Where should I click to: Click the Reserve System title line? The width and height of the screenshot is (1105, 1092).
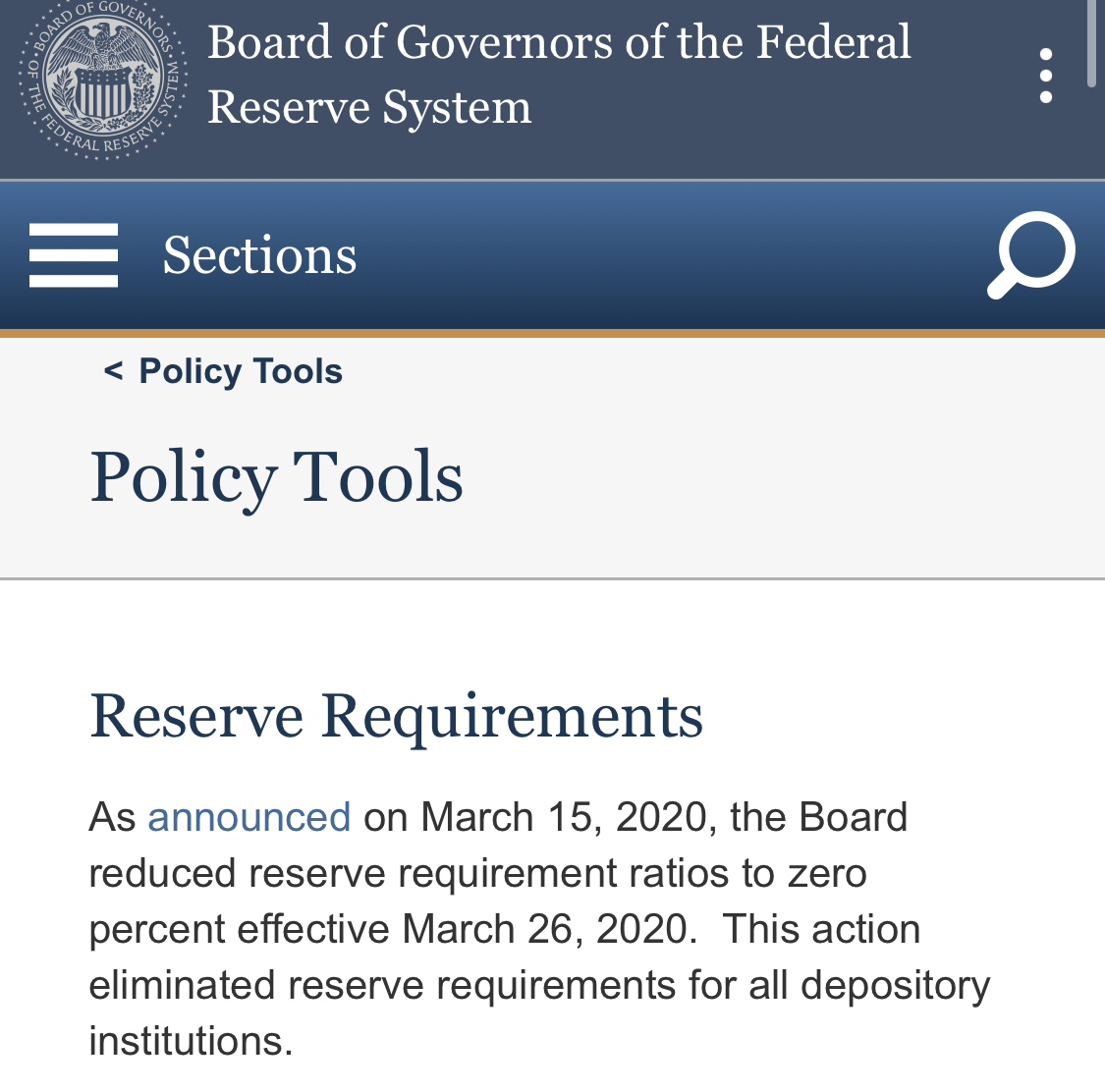click(369, 107)
